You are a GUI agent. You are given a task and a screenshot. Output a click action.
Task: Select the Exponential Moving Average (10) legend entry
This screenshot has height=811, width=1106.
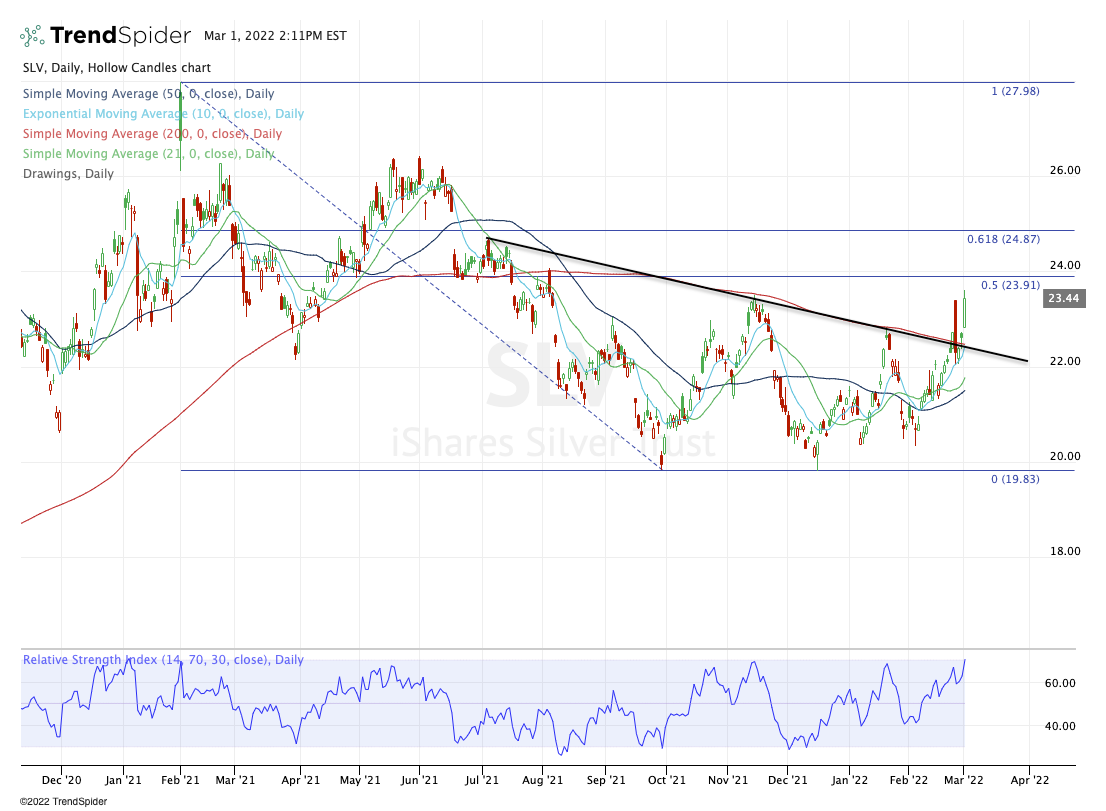click(163, 114)
